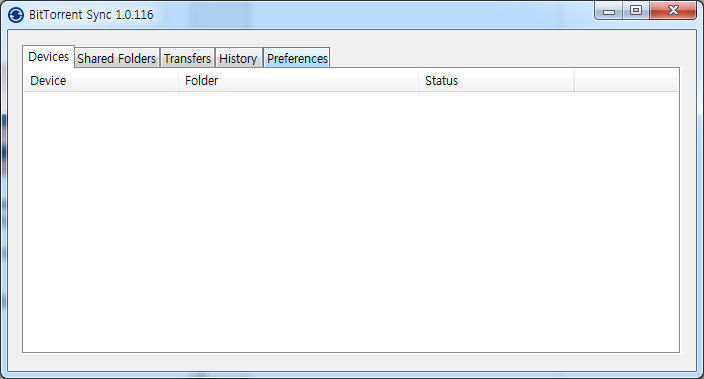Screen dimensions: 704x379
Task: Go to the History tab
Action: [x=238, y=58]
